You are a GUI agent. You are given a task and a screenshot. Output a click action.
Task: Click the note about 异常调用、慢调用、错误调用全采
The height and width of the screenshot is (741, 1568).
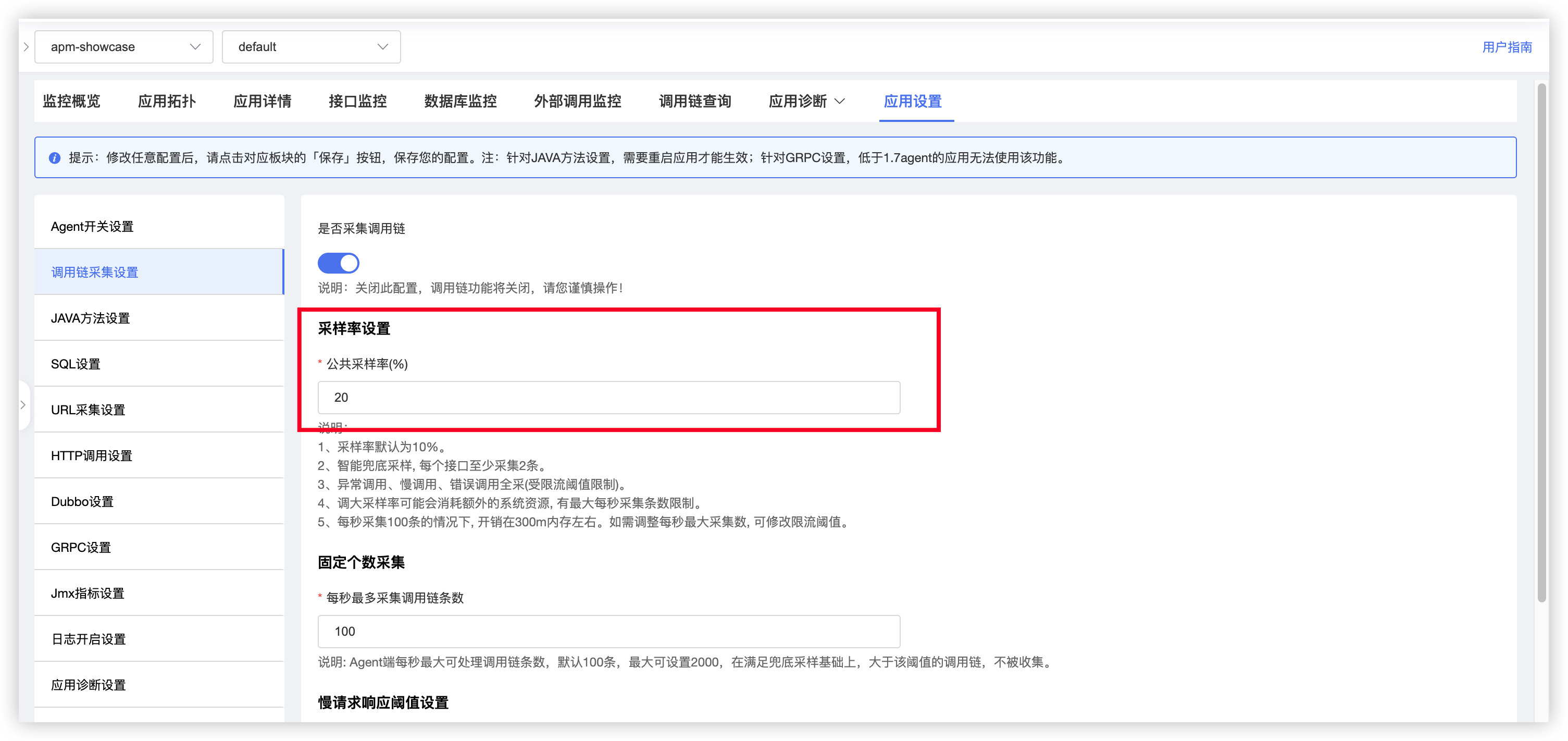coord(474,485)
